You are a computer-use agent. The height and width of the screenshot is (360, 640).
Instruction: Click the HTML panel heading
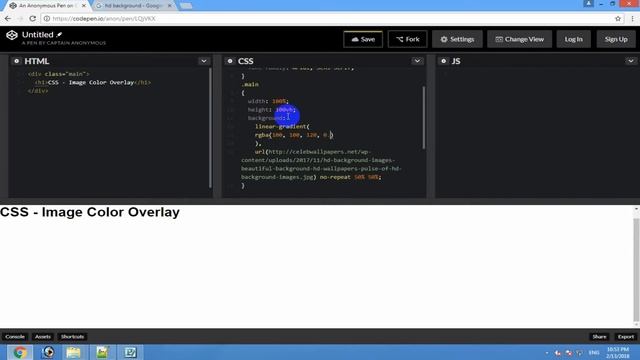point(37,61)
